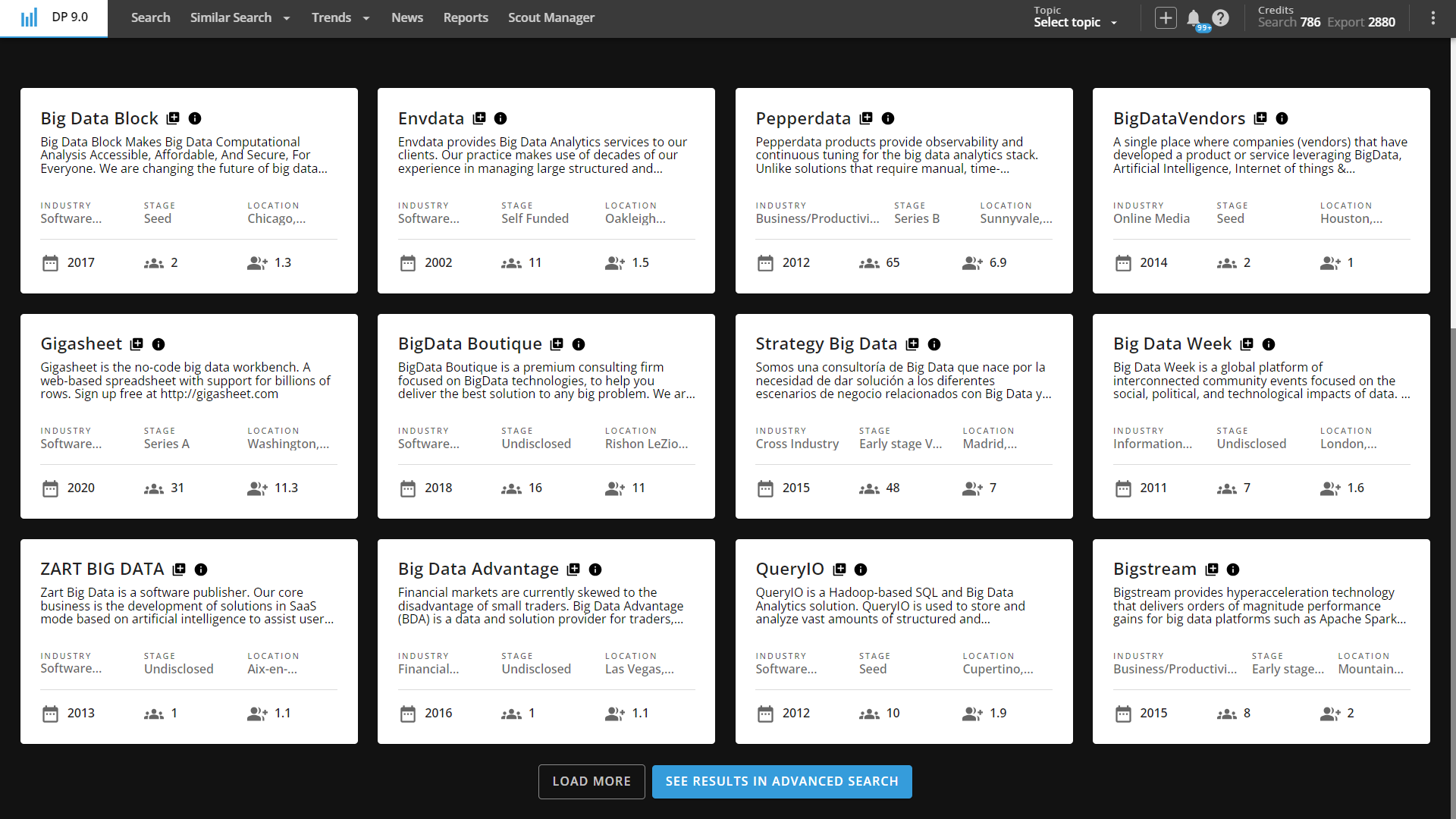Click the Gigasheet description text
Image resolution: width=1456 pixels, height=819 pixels.
[x=186, y=381]
